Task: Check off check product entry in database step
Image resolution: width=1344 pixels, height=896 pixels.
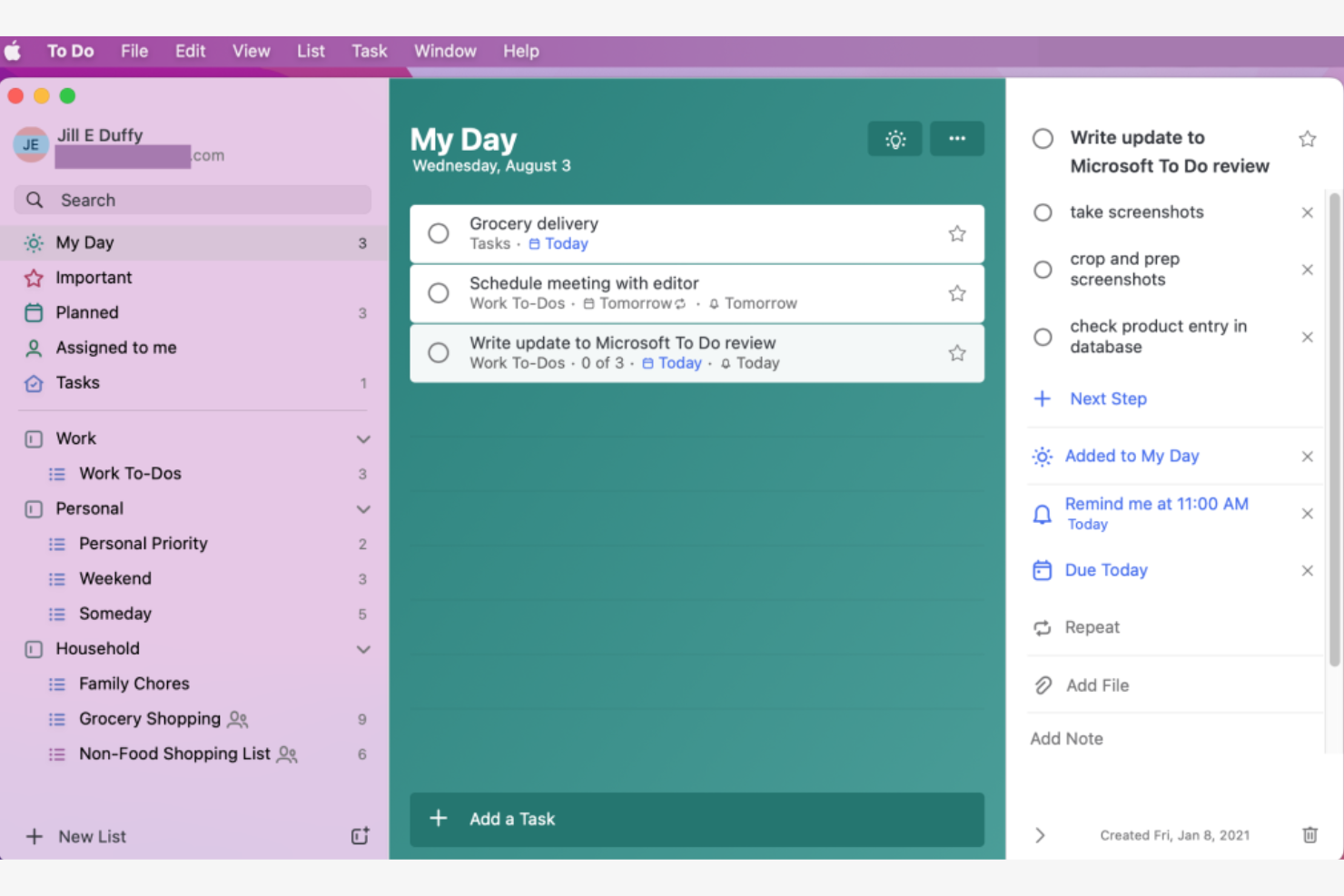Action: click(1043, 337)
